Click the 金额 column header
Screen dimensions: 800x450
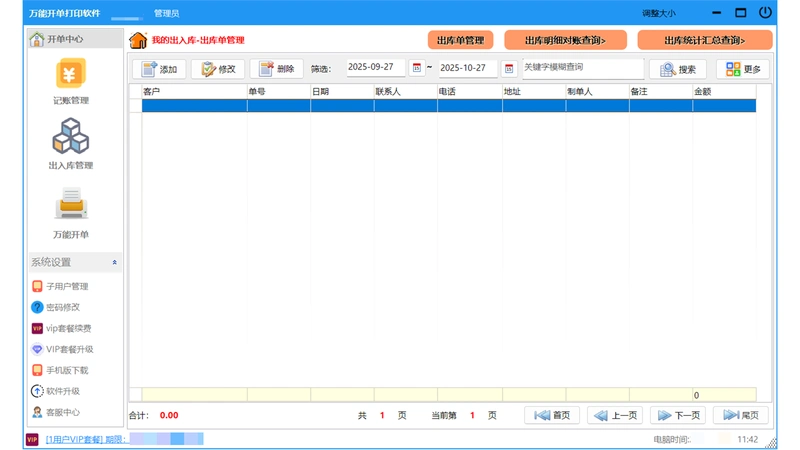tap(724, 92)
